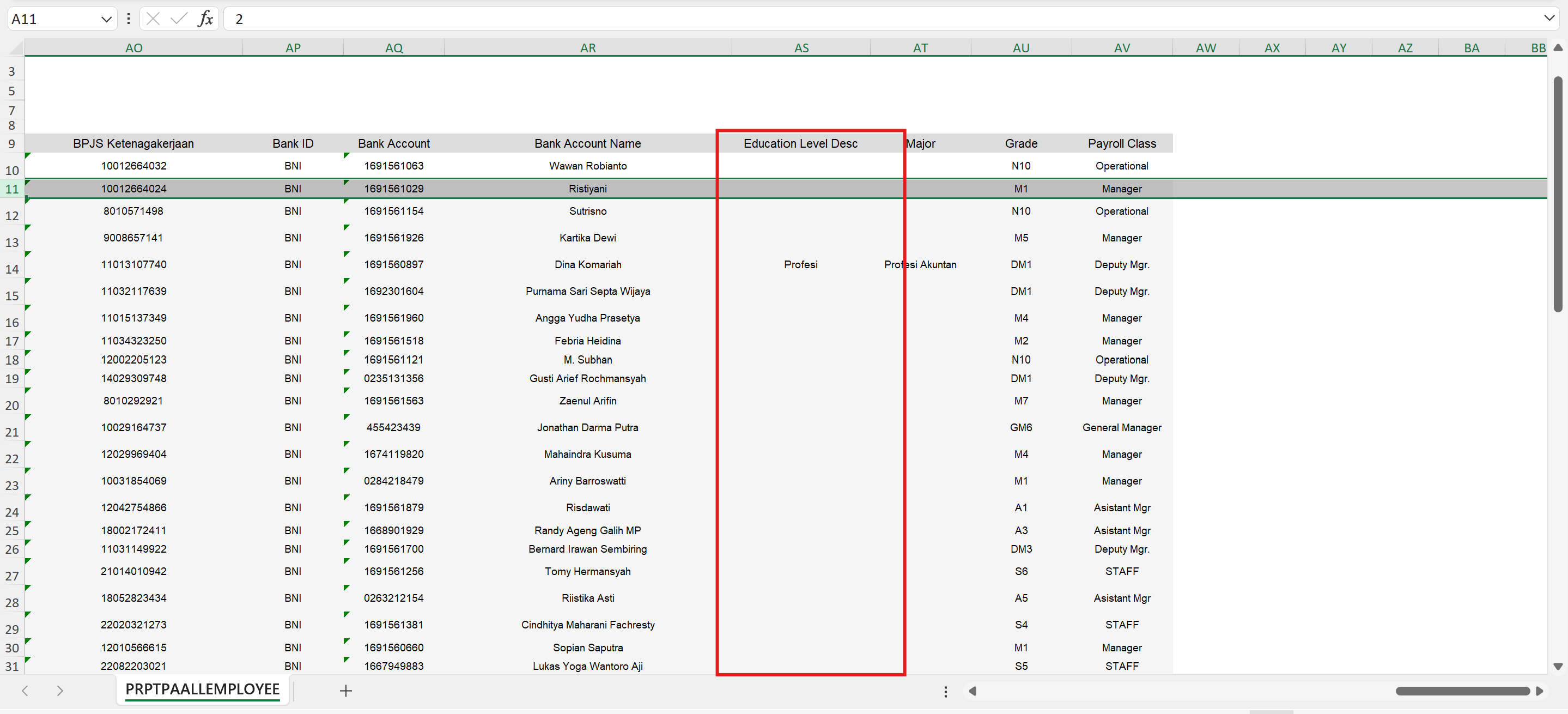Click the Enter checkmark icon
Viewport: 1568px width, 714px height.
click(179, 19)
